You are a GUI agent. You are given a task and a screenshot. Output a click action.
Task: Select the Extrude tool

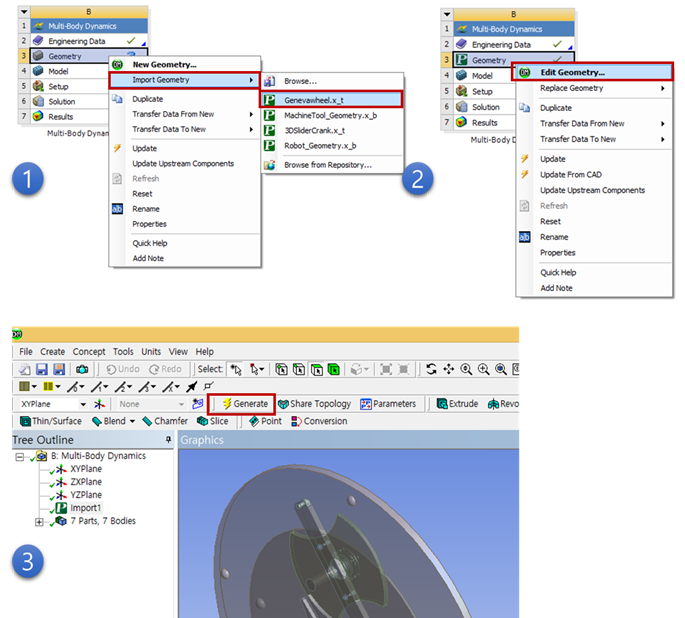pyautogui.click(x=458, y=404)
